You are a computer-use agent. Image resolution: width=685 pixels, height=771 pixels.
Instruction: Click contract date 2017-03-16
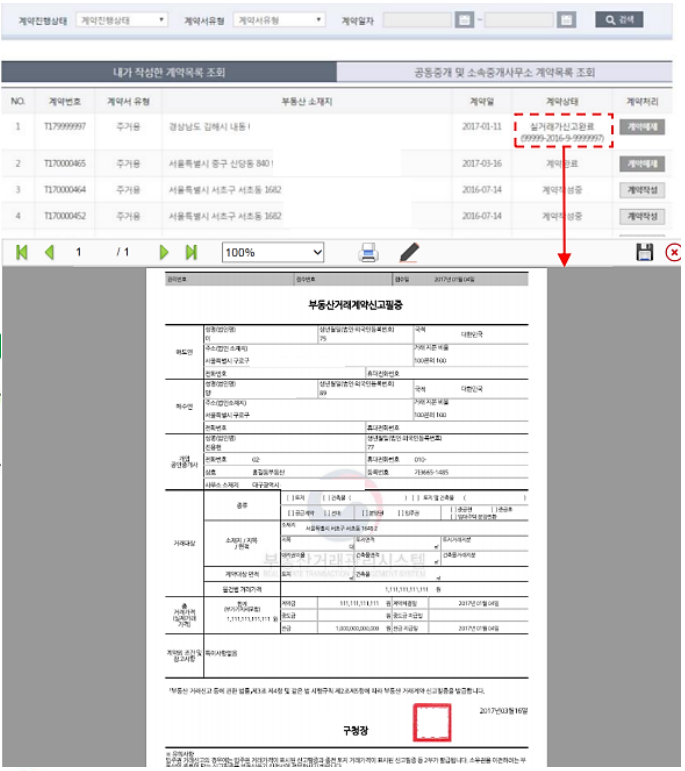pyautogui.click(x=481, y=163)
